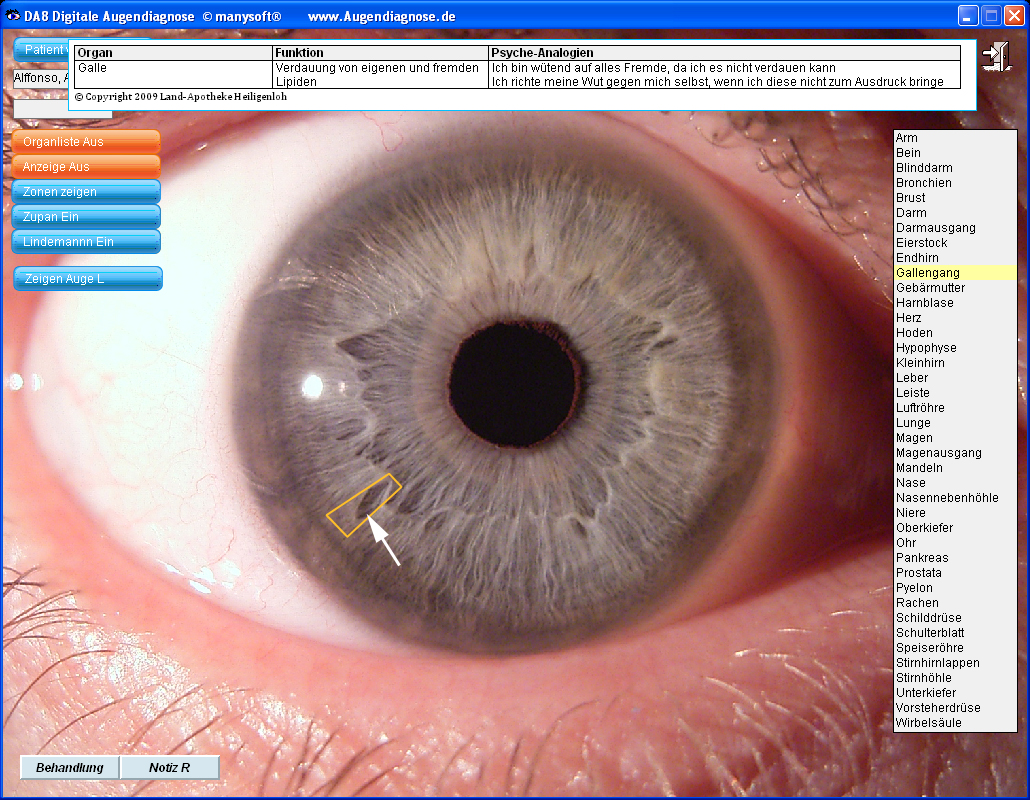This screenshot has width=1030, height=800.
Task: Open the Notiz R tab
Action: [x=169, y=768]
